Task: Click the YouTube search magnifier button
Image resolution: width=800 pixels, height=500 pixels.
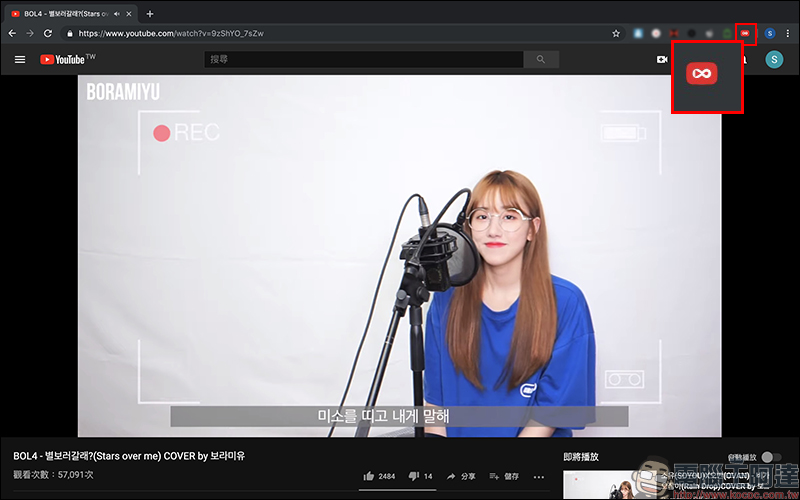Action: coord(541,59)
